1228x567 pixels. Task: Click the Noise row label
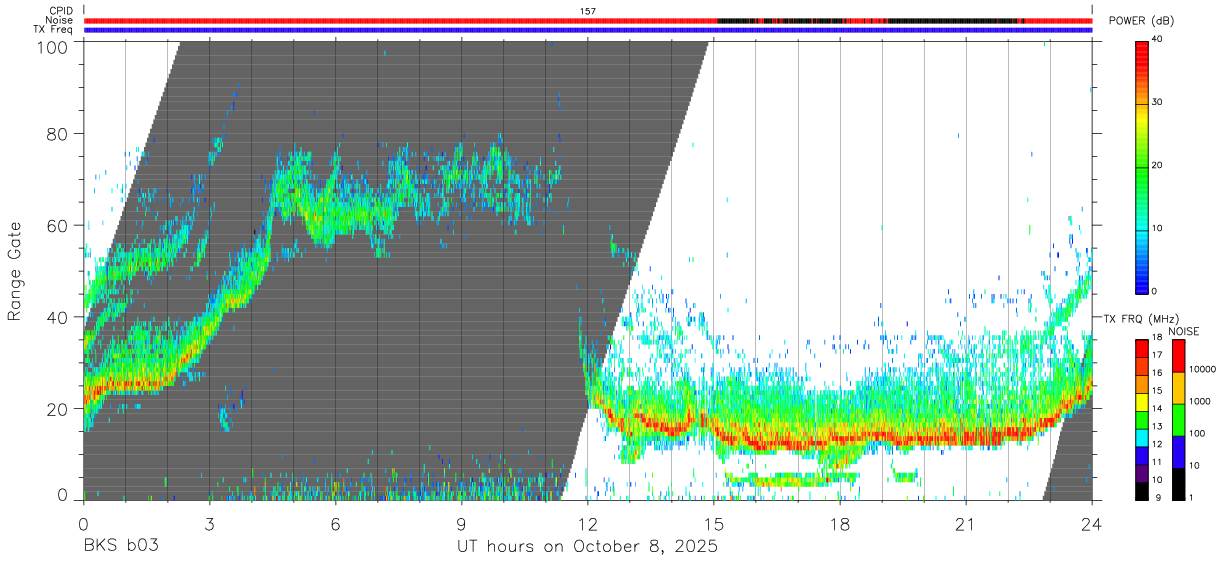tap(60, 20)
